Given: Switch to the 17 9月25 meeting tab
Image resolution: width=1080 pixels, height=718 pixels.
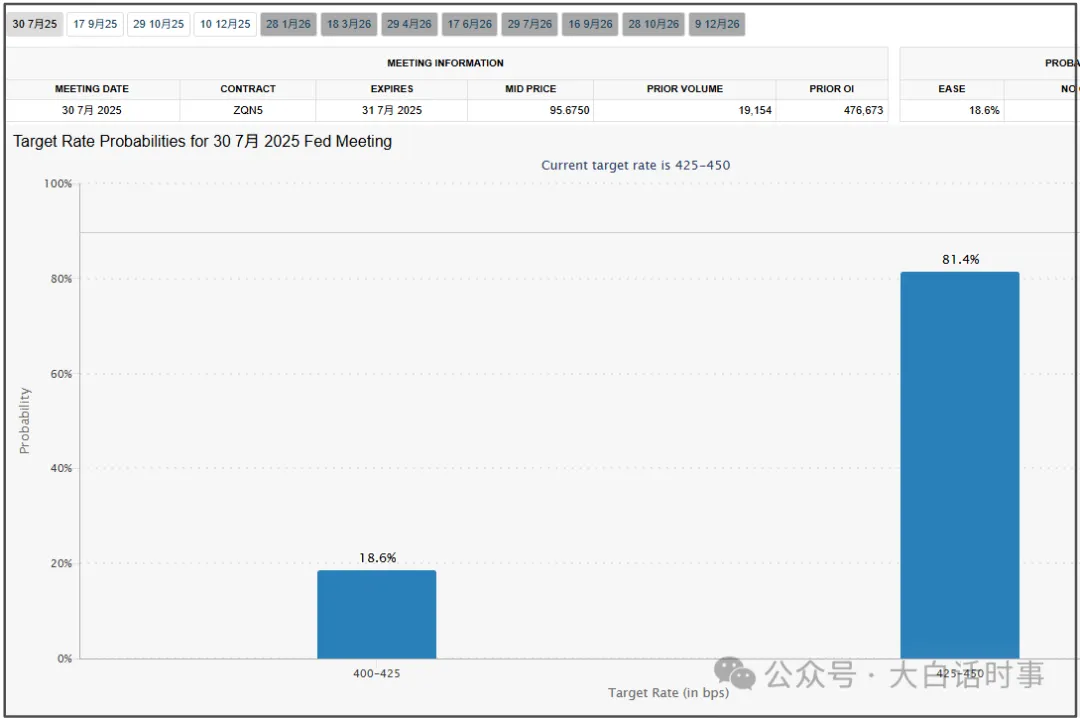Looking at the screenshot, I should [x=95, y=24].
